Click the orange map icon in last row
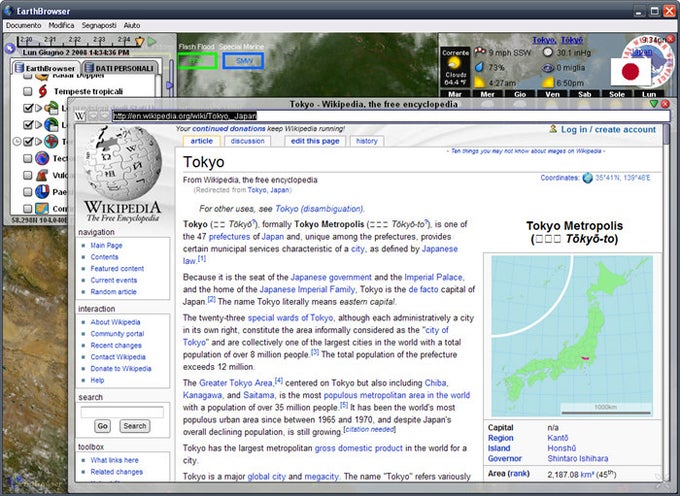Viewport: 680px width, 496px height. (x=42, y=209)
